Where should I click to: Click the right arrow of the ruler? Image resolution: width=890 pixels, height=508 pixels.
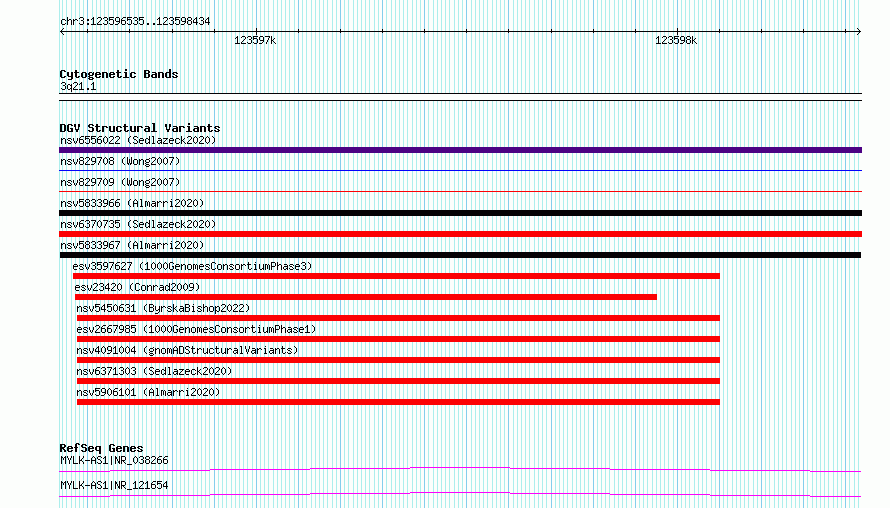(858, 32)
